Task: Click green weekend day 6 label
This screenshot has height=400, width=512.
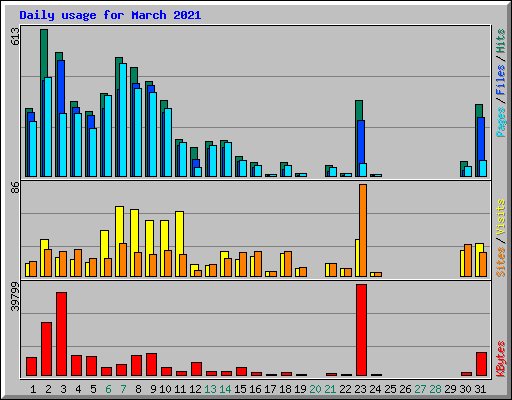Action: 108,389
